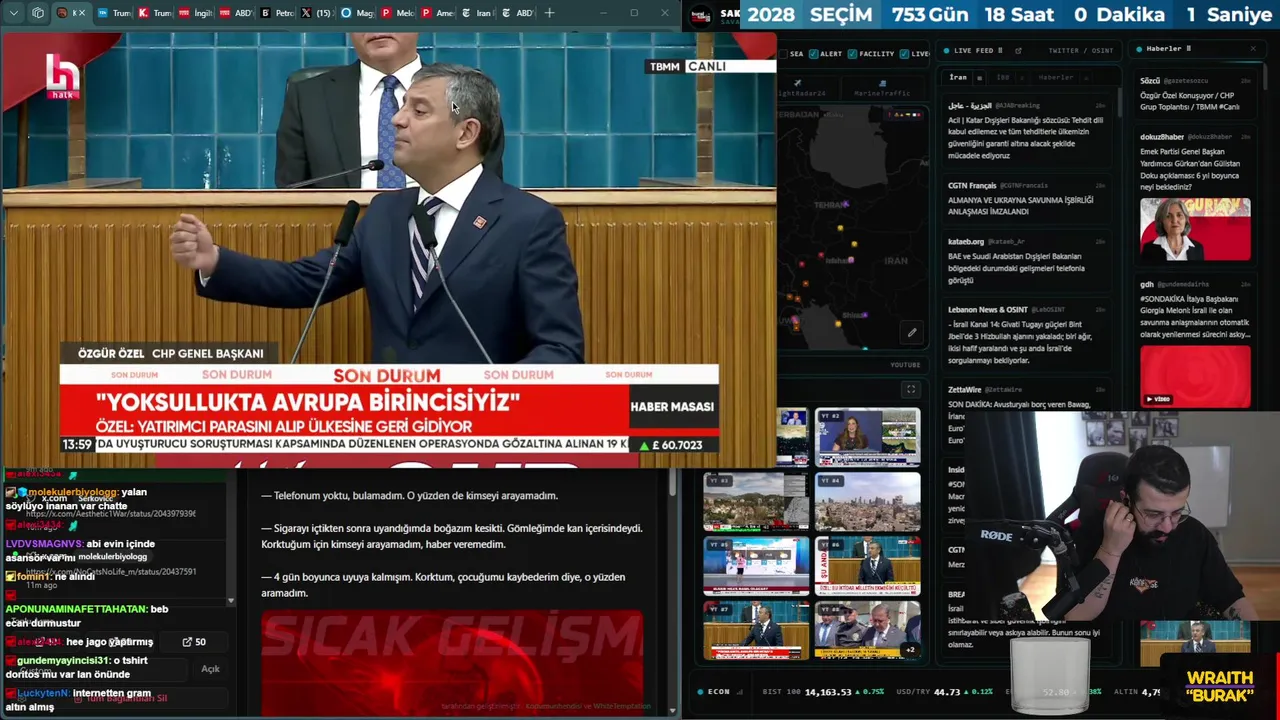Select the YT #3 stream thumbnail
1280x720 pixels.
pyautogui.click(x=756, y=501)
